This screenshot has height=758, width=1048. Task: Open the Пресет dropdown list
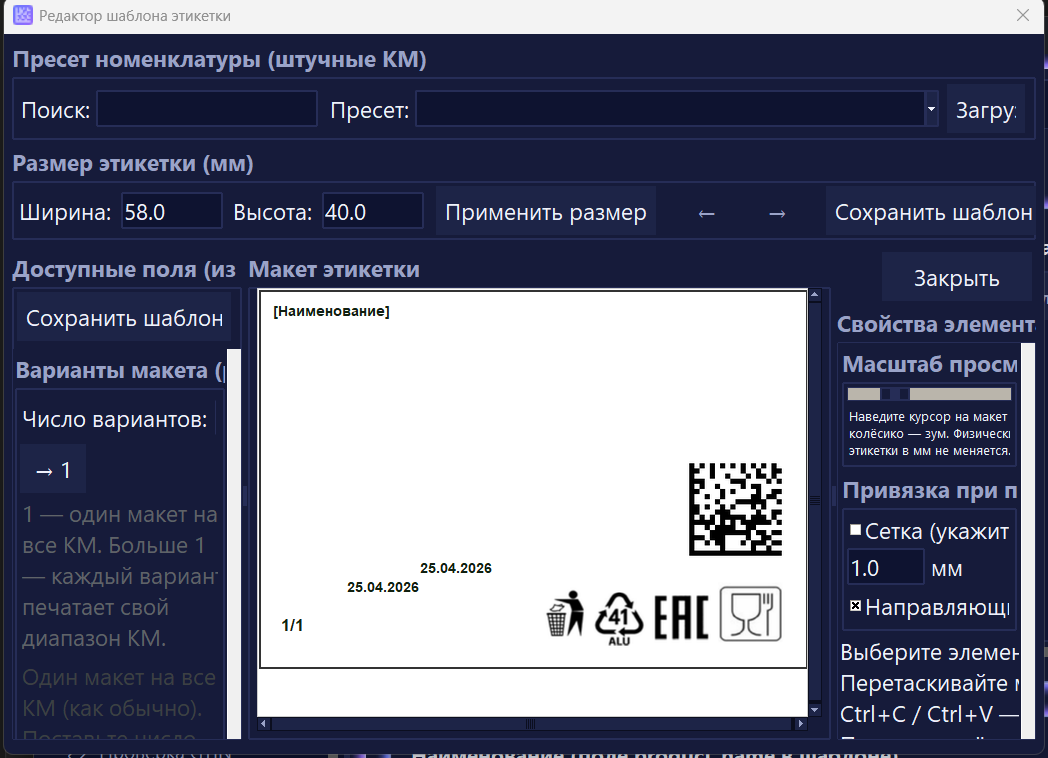coord(931,109)
